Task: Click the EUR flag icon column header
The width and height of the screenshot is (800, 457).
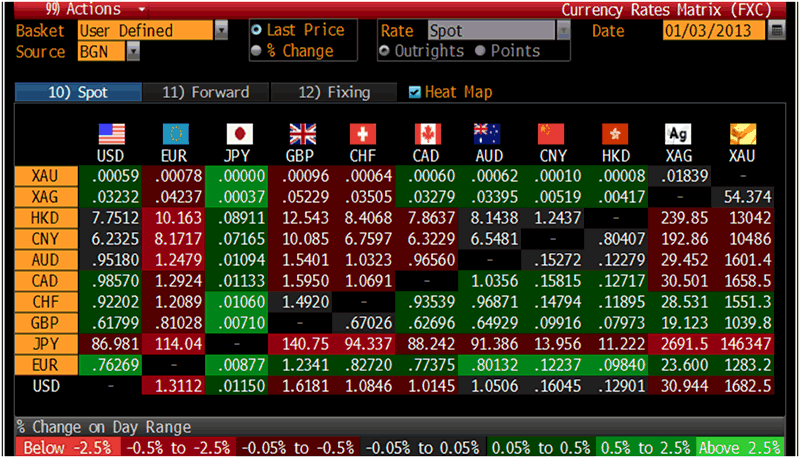Action: click(175, 135)
